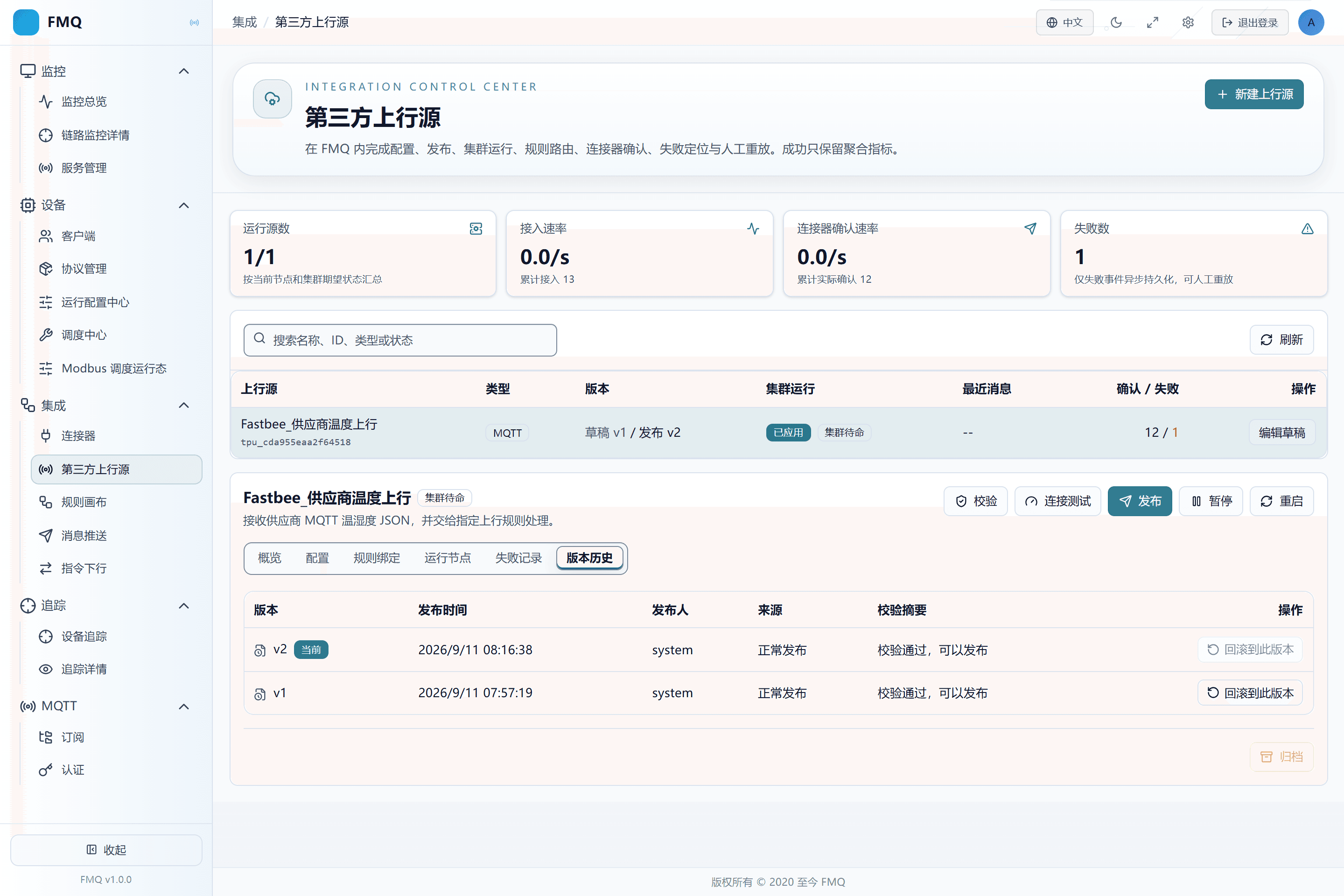Open 服务管理 menu item
The height and width of the screenshot is (896, 1344).
point(117,168)
